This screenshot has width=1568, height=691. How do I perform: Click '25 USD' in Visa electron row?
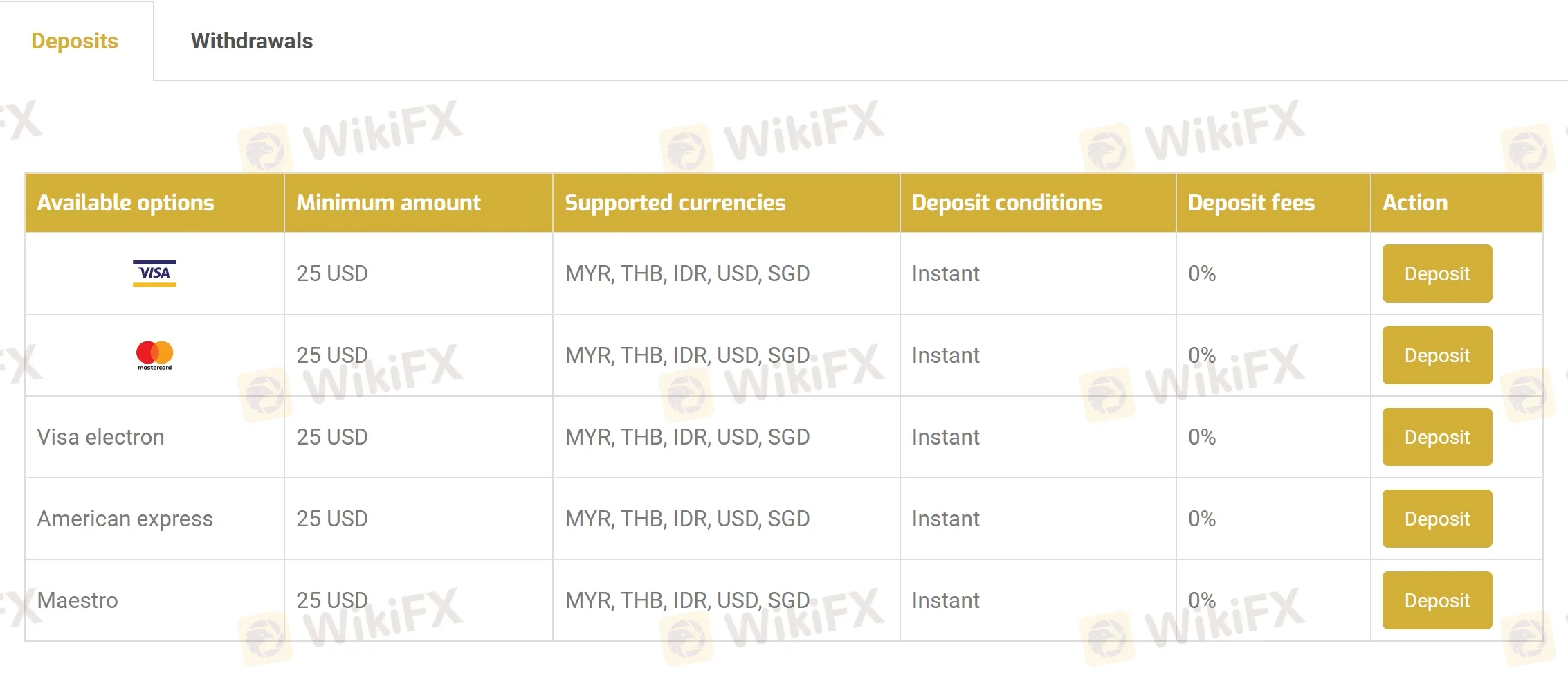tap(332, 437)
